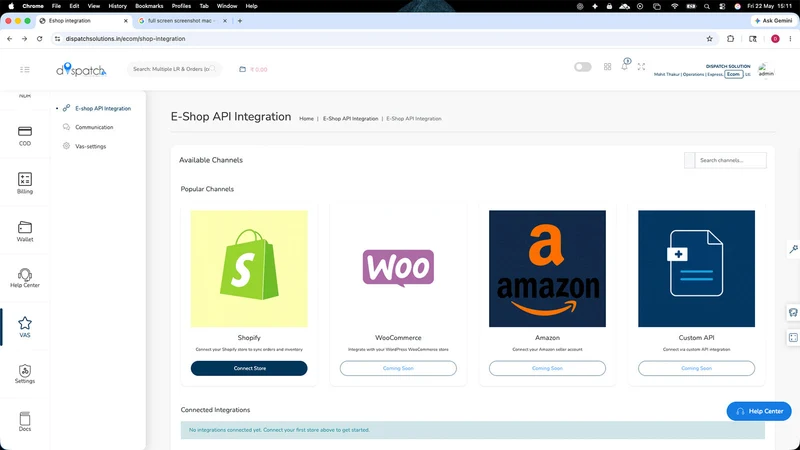Image resolution: width=800 pixels, height=450 pixels.
Task: Open the Communication submenu item
Action: click(x=94, y=127)
